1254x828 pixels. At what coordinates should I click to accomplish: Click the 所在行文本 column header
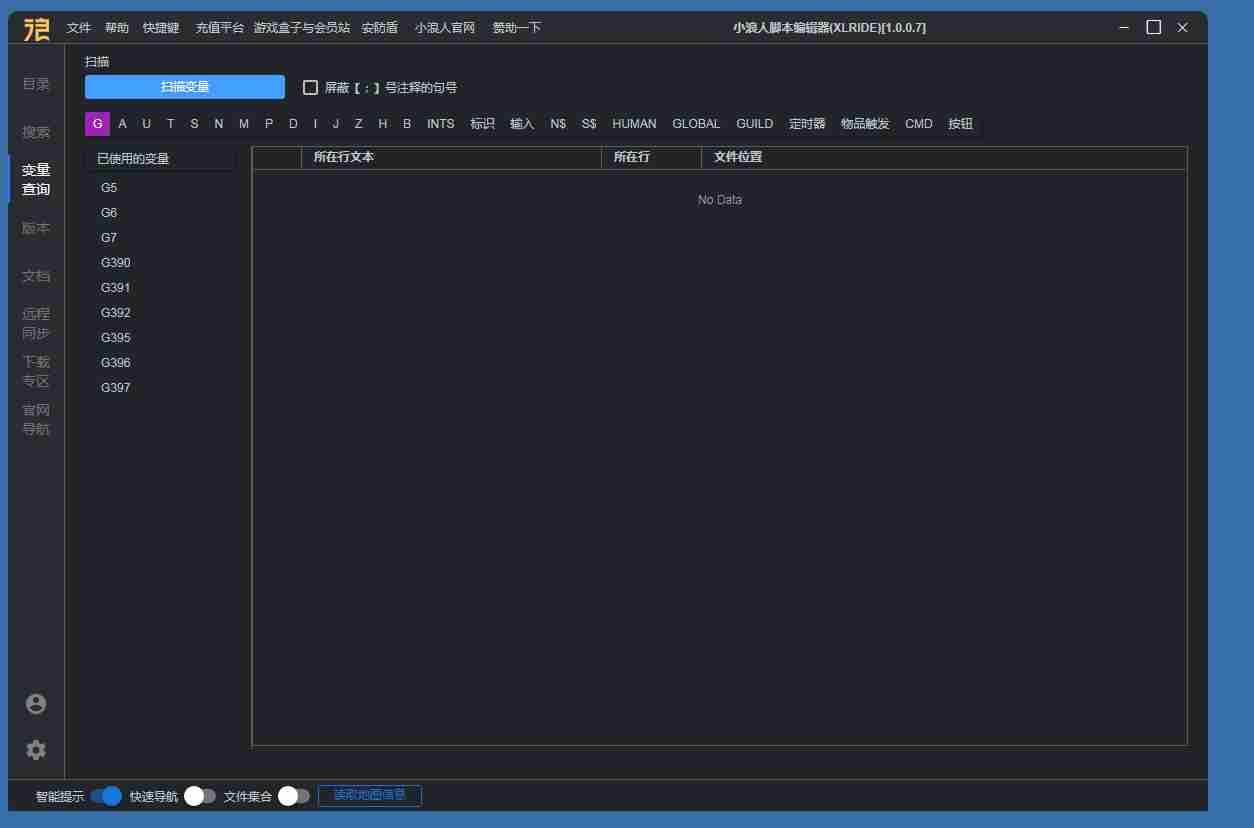(x=344, y=158)
